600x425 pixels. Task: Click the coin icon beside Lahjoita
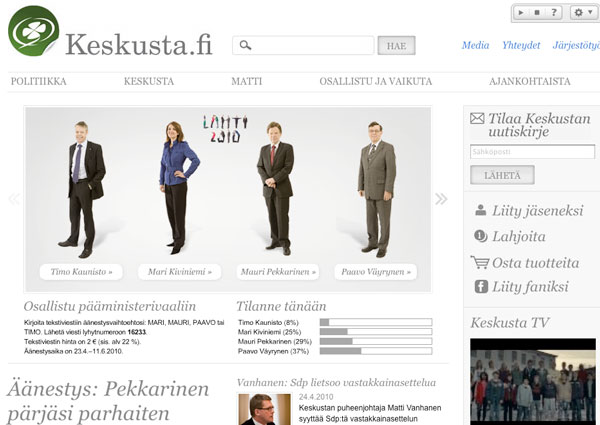pos(481,236)
